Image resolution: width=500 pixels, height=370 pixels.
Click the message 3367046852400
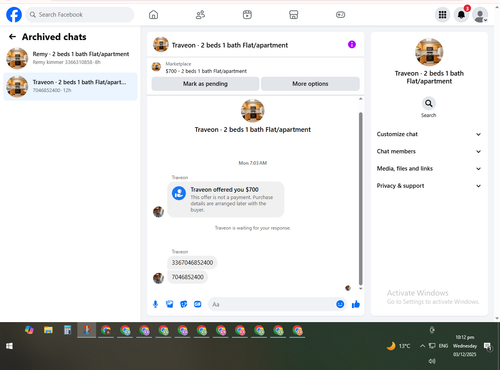192,263
